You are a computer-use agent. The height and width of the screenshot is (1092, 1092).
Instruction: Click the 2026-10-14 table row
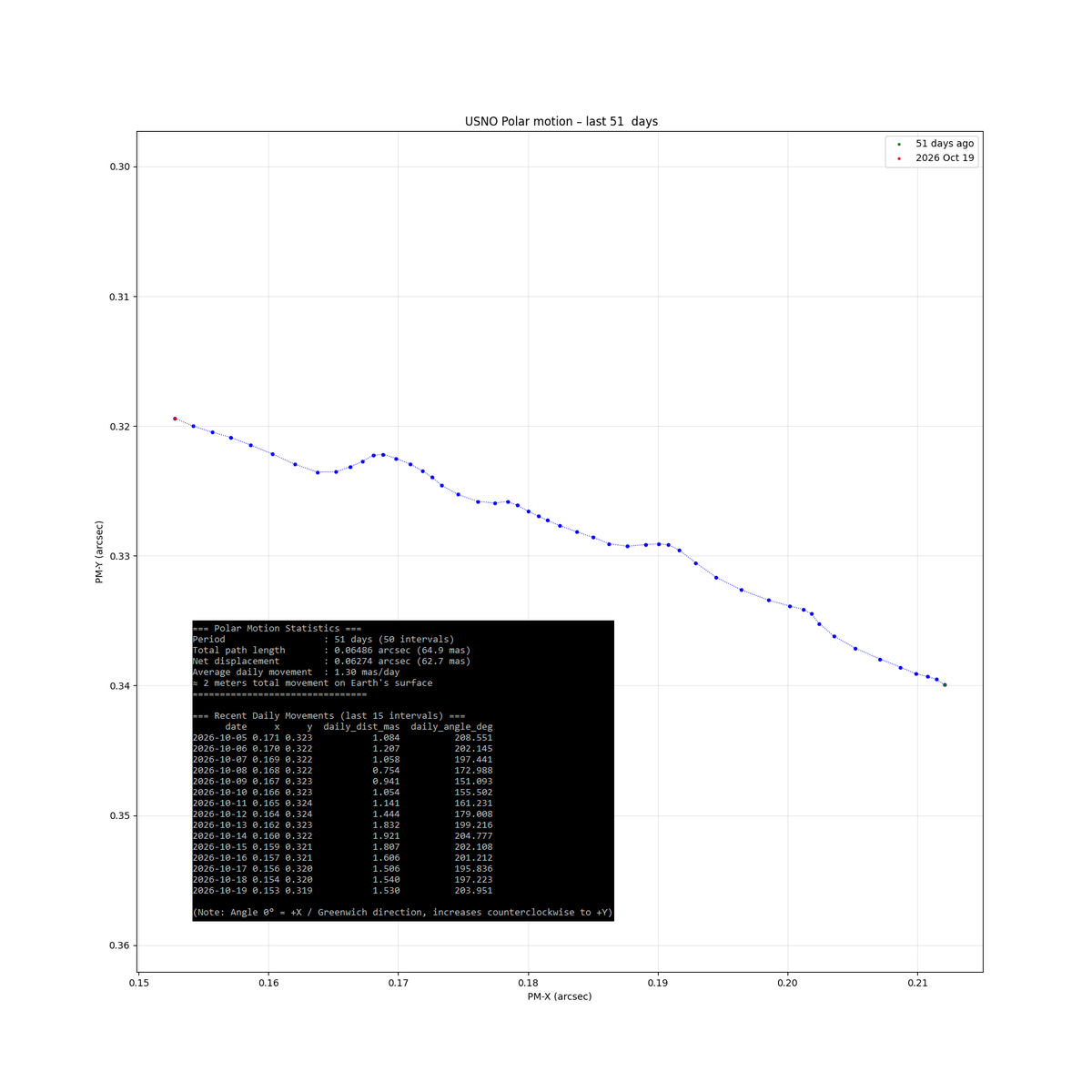pos(342,835)
